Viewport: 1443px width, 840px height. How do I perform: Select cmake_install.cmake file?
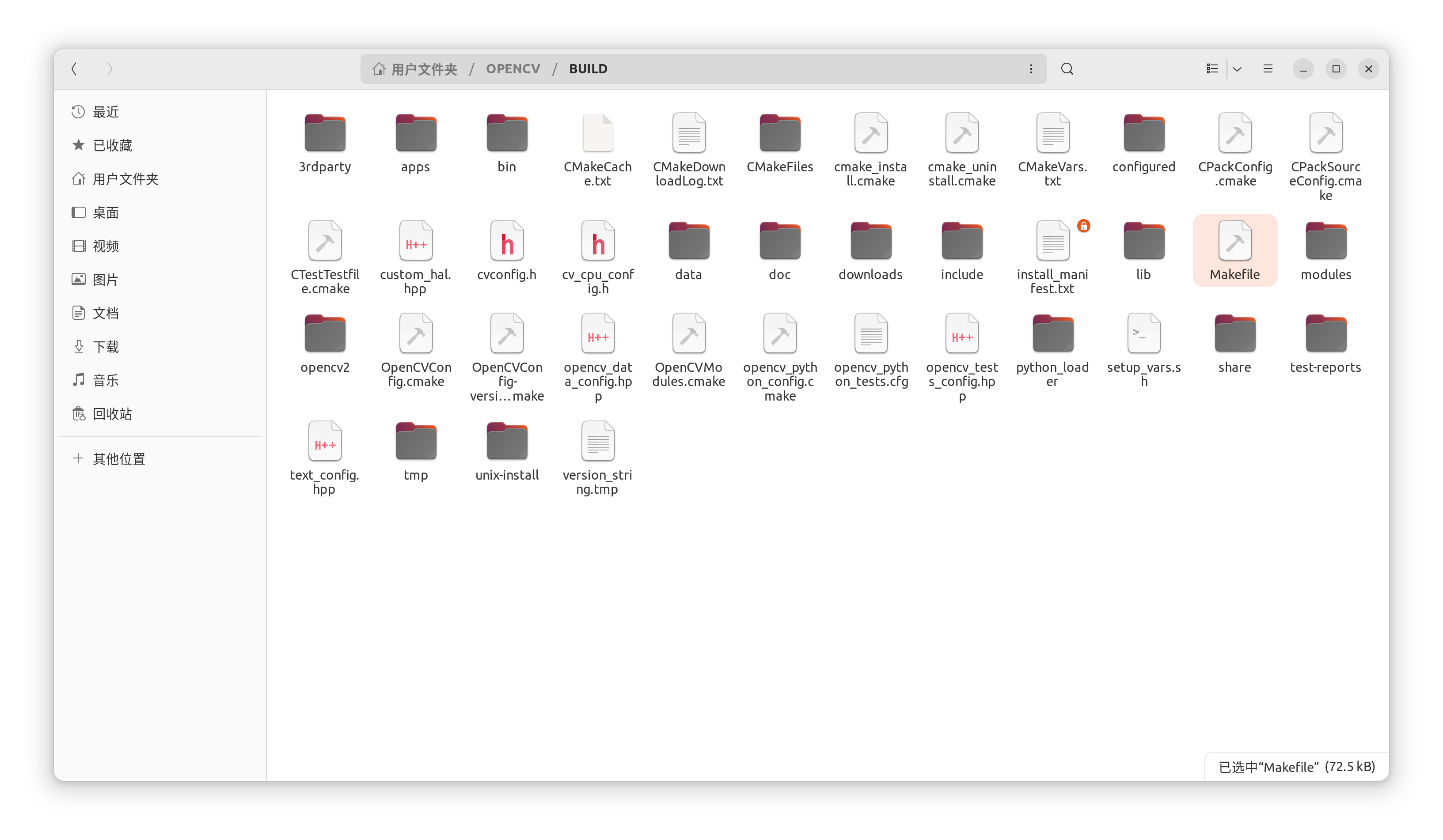coord(871,150)
